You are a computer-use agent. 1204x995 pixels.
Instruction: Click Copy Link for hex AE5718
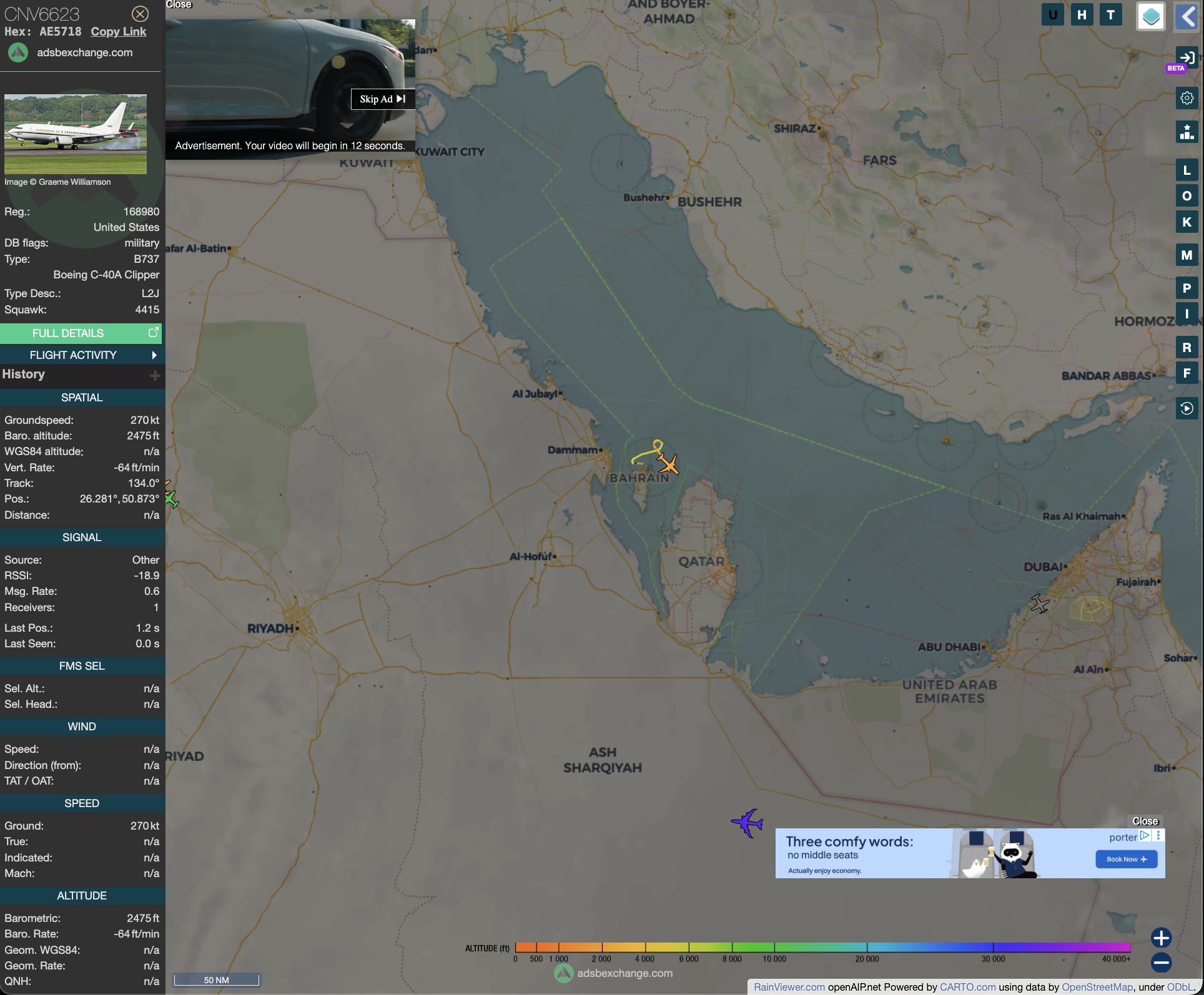pyautogui.click(x=118, y=32)
